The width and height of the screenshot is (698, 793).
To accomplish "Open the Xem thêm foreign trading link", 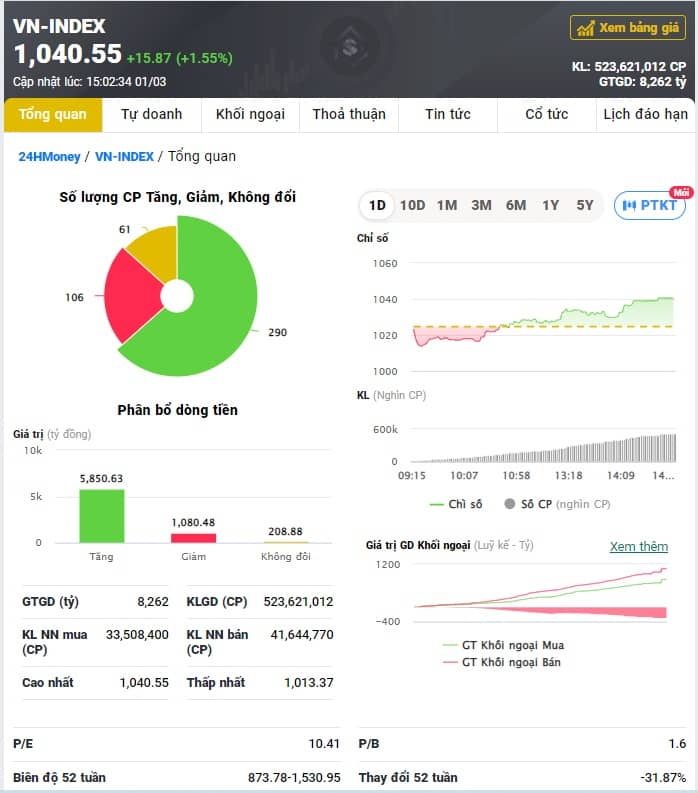I will [x=639, y=547].
